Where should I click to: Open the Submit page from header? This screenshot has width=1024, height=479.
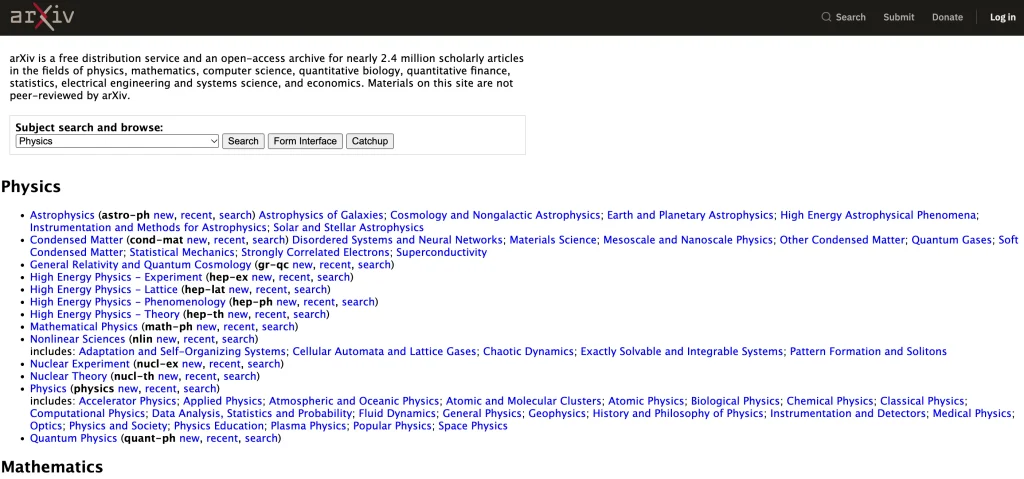899,17
